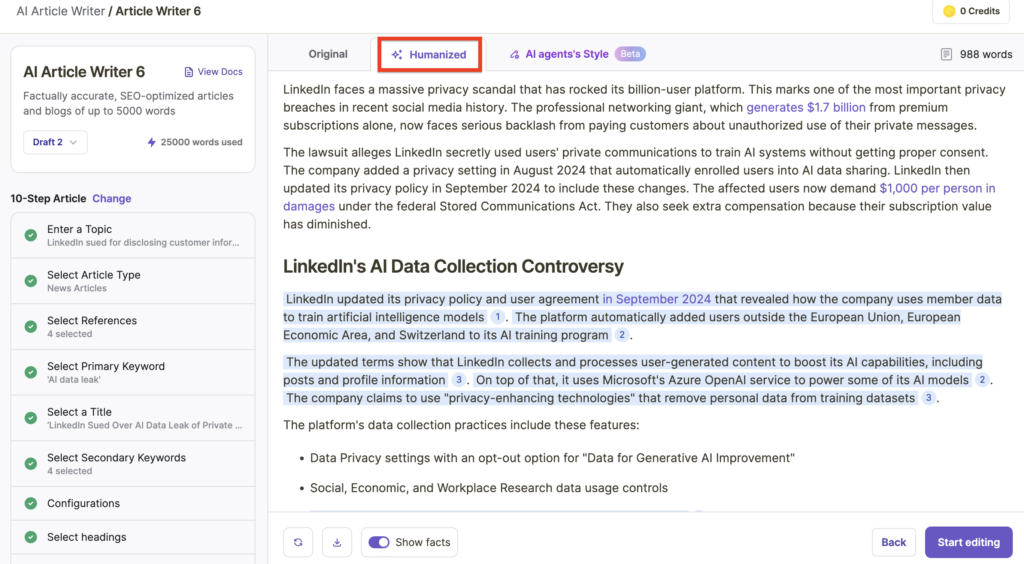Click the lightning bolt words-used icon
The image size is (1024, 564).
(152, 142)
